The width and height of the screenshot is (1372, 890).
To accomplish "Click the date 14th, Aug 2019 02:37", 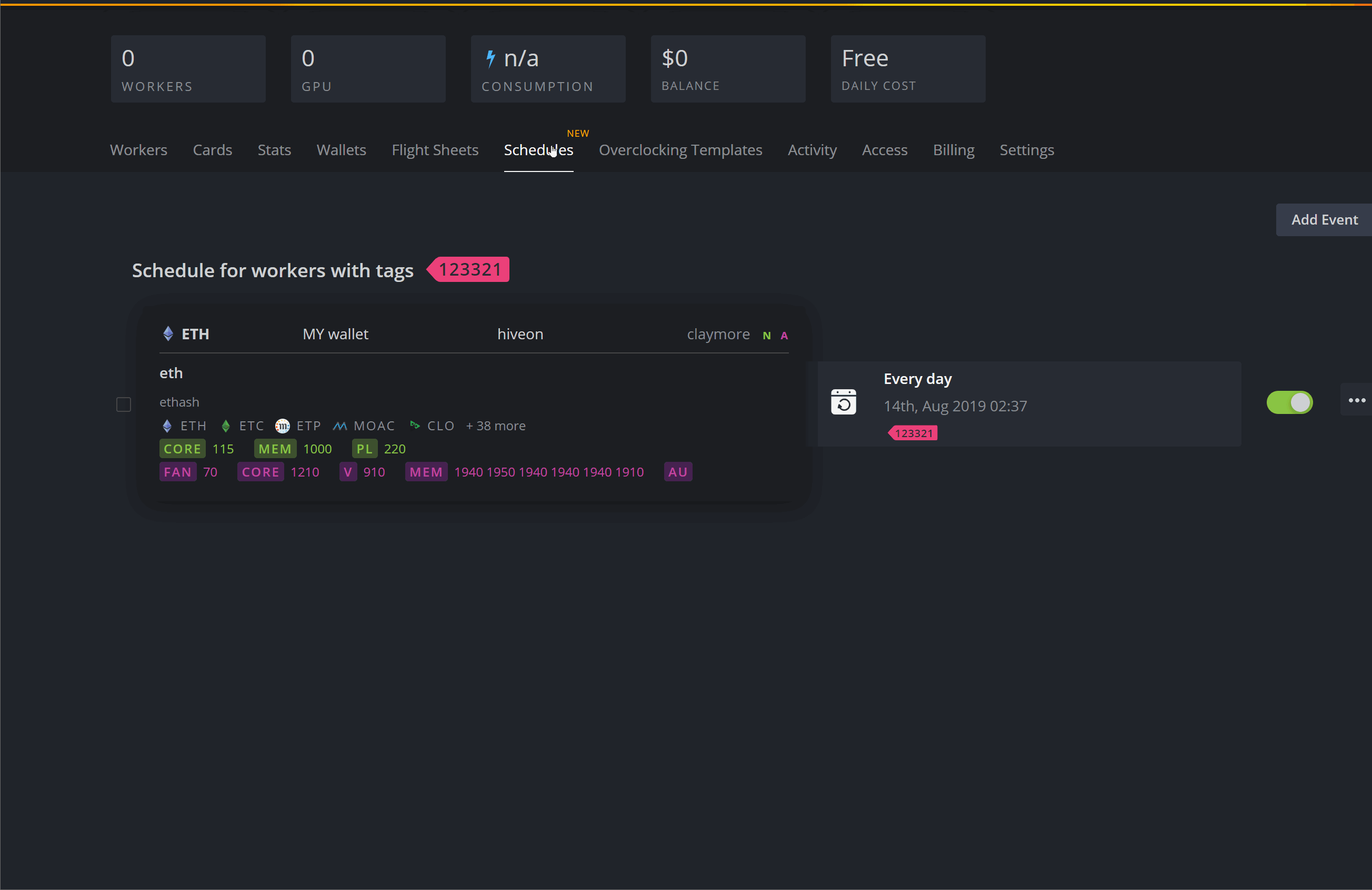I will [x=955, y=406].
